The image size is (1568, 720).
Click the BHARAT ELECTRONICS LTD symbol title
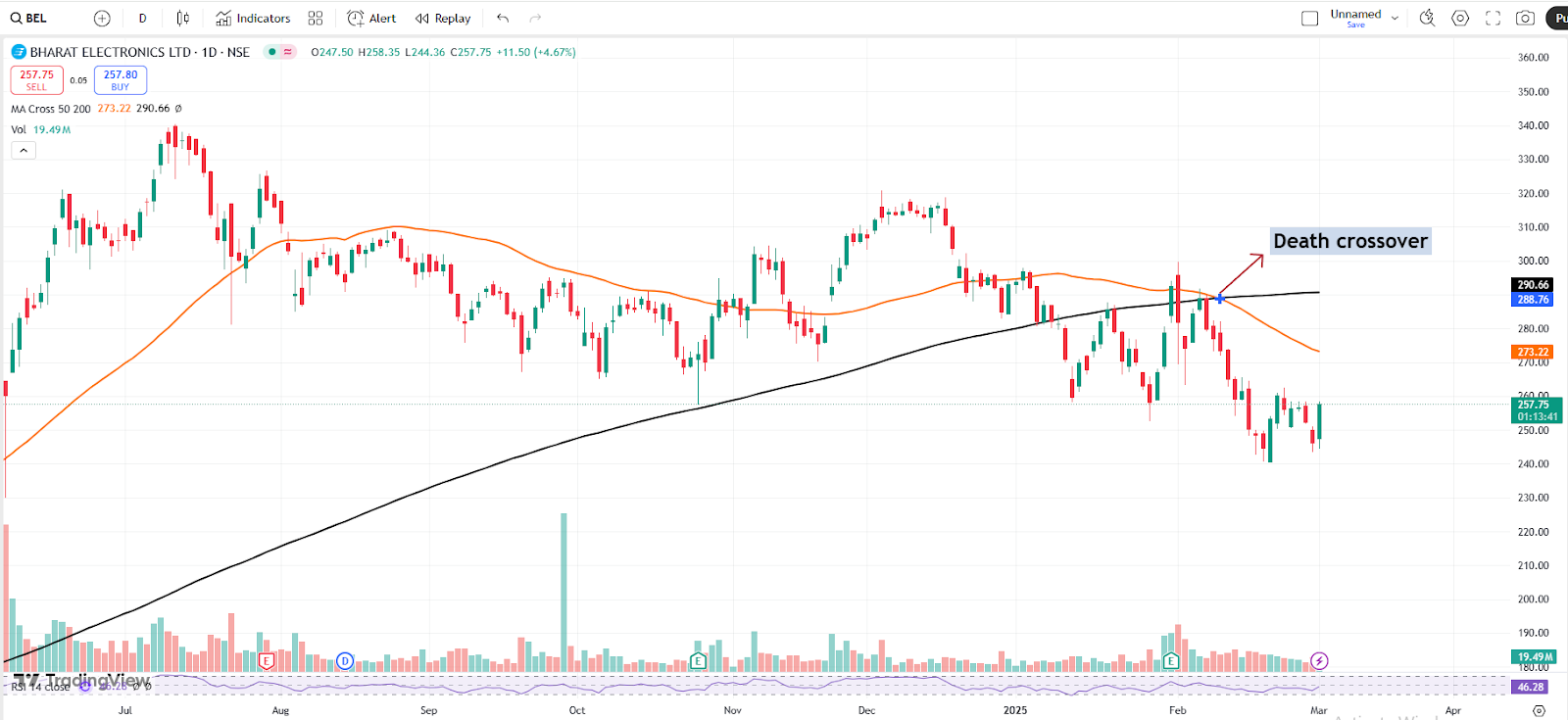coord(110,52)
